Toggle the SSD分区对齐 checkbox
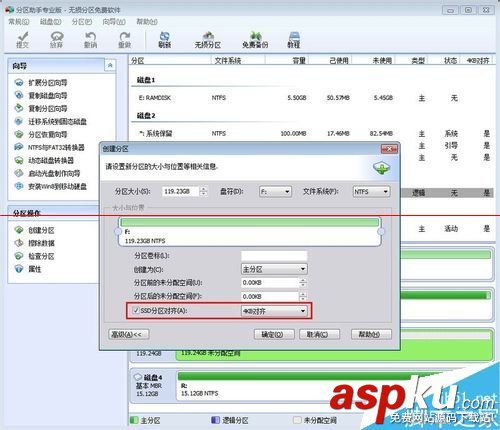 (136, 310)
